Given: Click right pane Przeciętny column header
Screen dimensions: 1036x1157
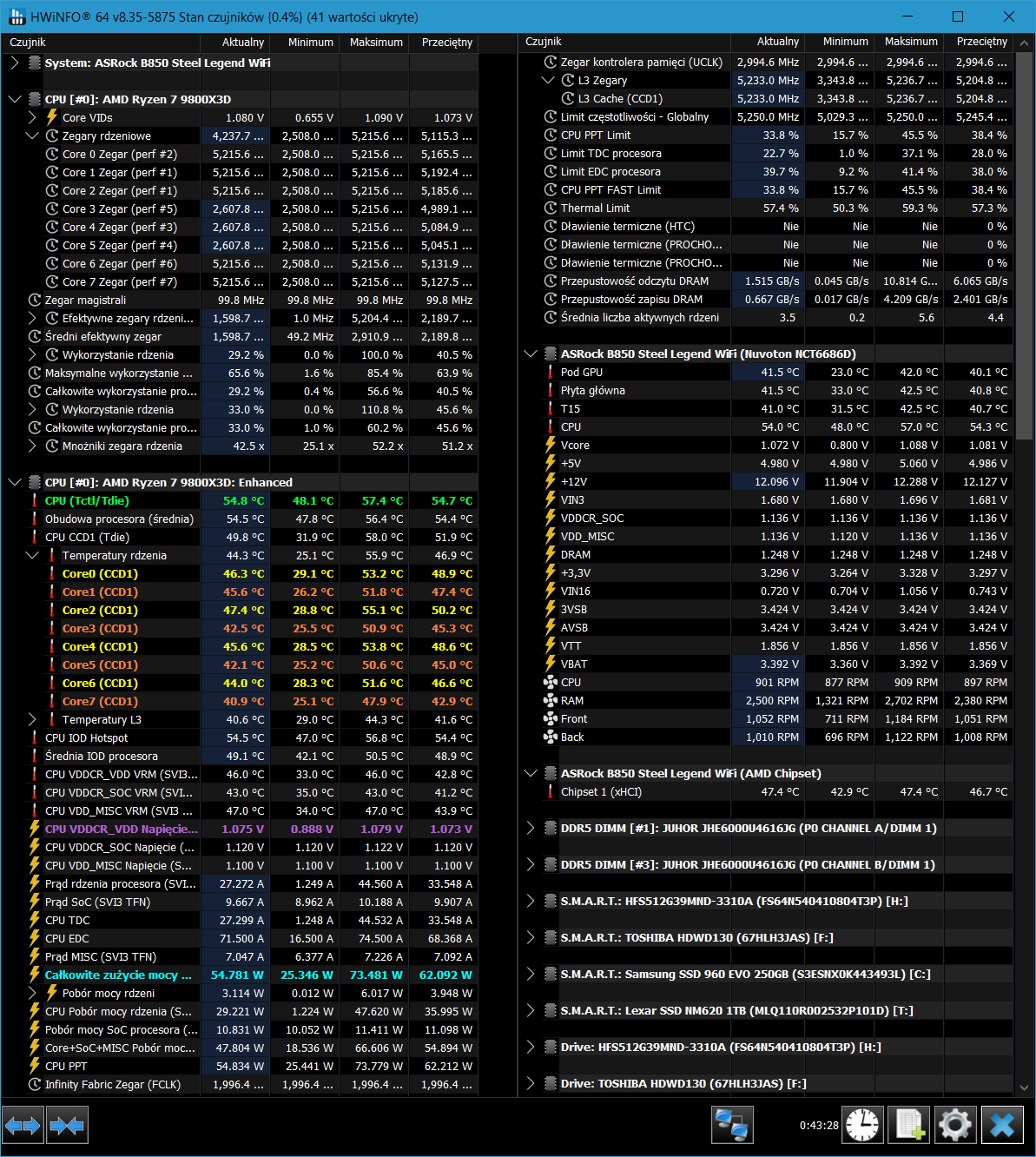Looking at the screenshot, I should click(x=979, y=42).
